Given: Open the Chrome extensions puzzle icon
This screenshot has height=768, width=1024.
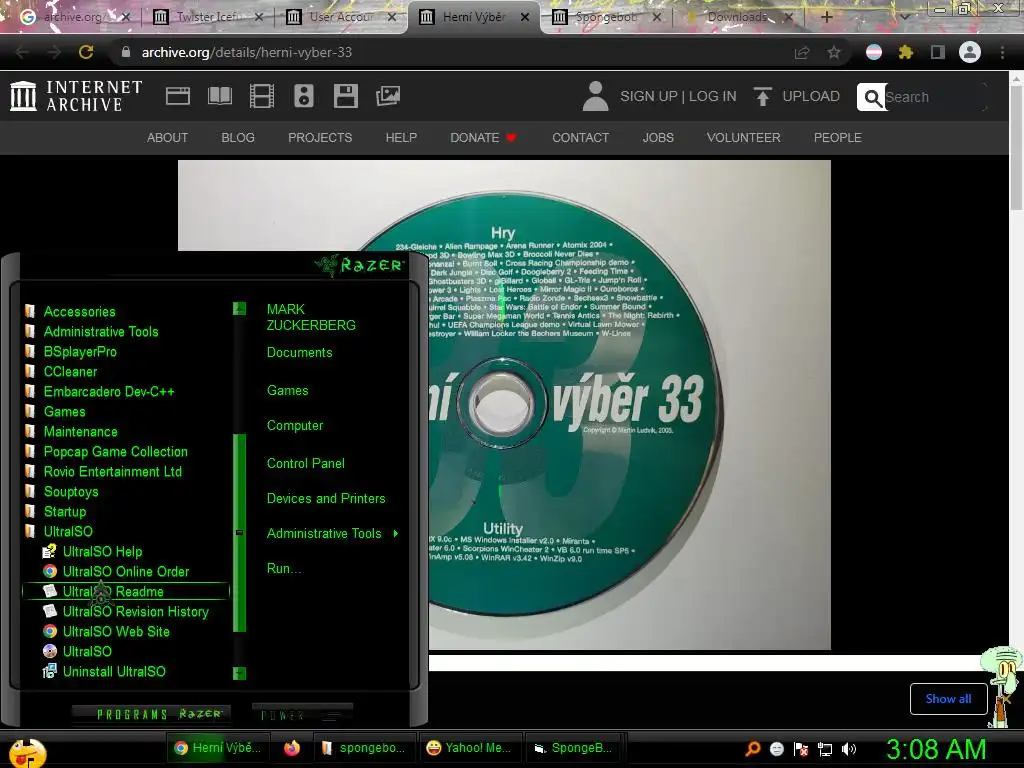Looking at the screenshot, I should 905,52.
